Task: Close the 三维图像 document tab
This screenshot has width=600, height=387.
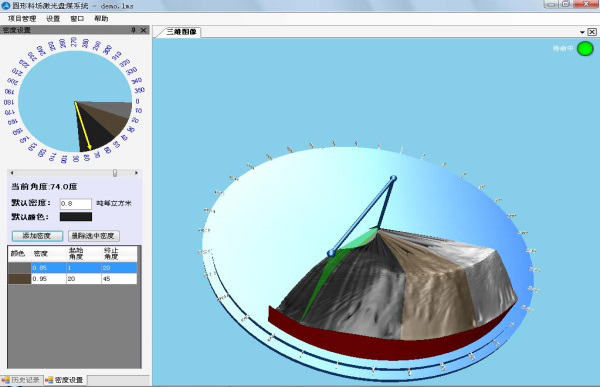Action: click(592, 32)
